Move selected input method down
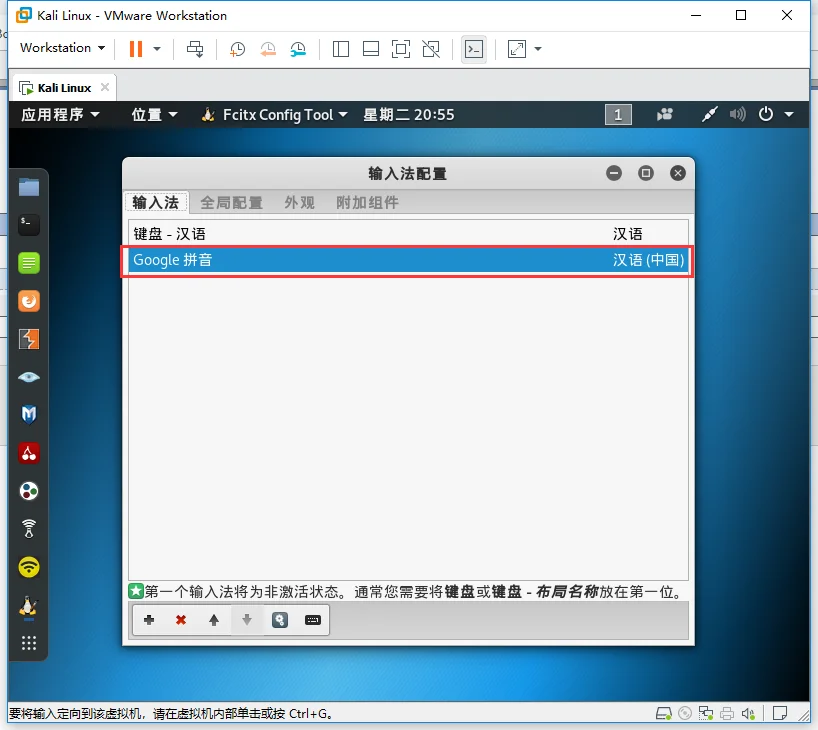 (247, 620)
